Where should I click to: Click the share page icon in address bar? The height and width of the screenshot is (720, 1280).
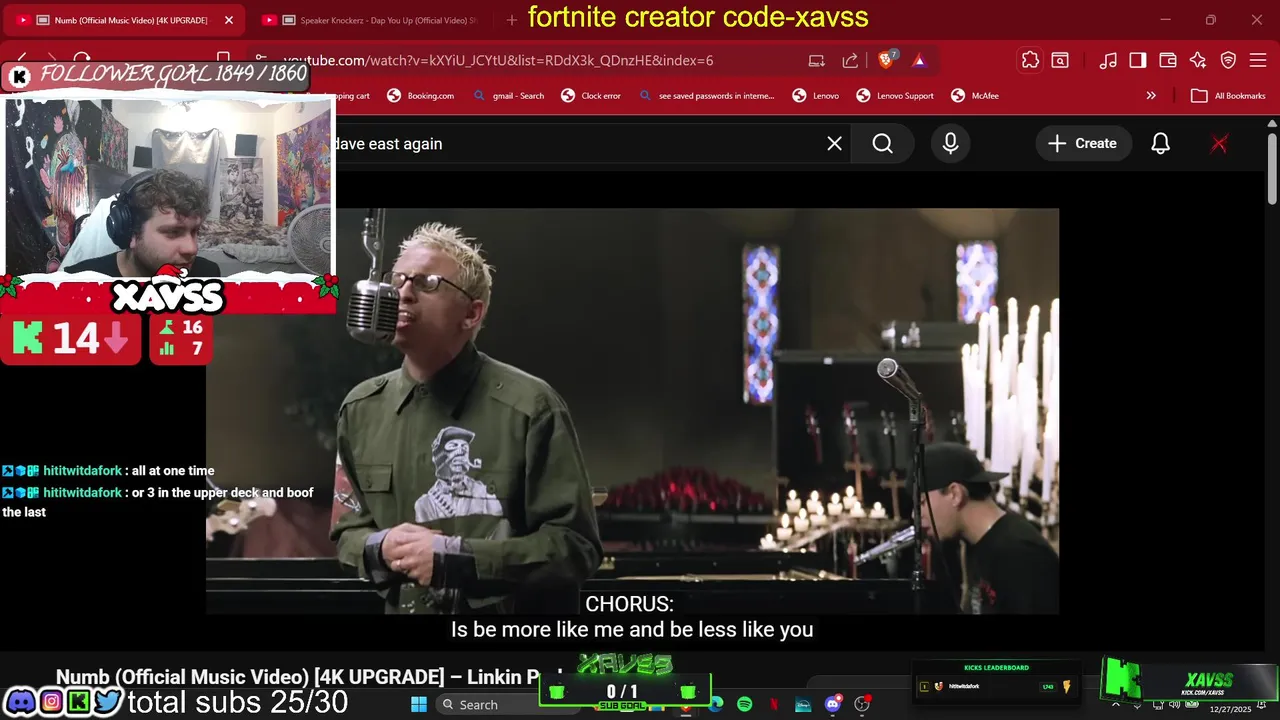click(x=850, y=60)
